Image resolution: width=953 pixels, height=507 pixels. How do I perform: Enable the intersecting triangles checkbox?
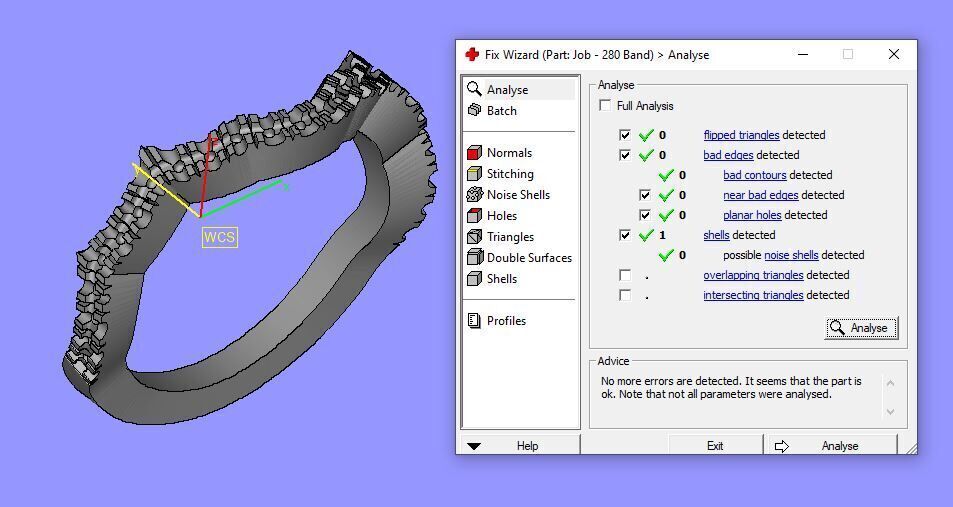click(x=625, y=295)
